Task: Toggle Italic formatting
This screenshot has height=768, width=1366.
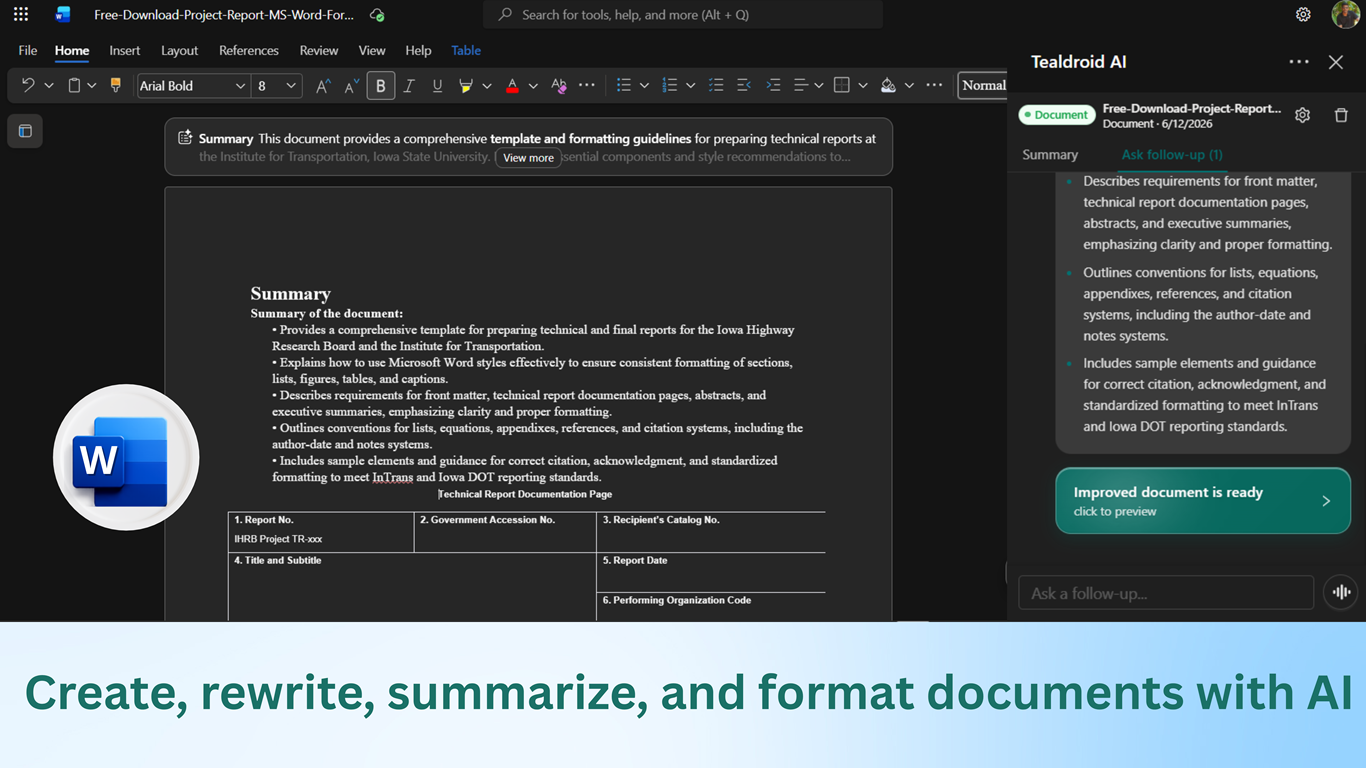Action: pos(409,86)
